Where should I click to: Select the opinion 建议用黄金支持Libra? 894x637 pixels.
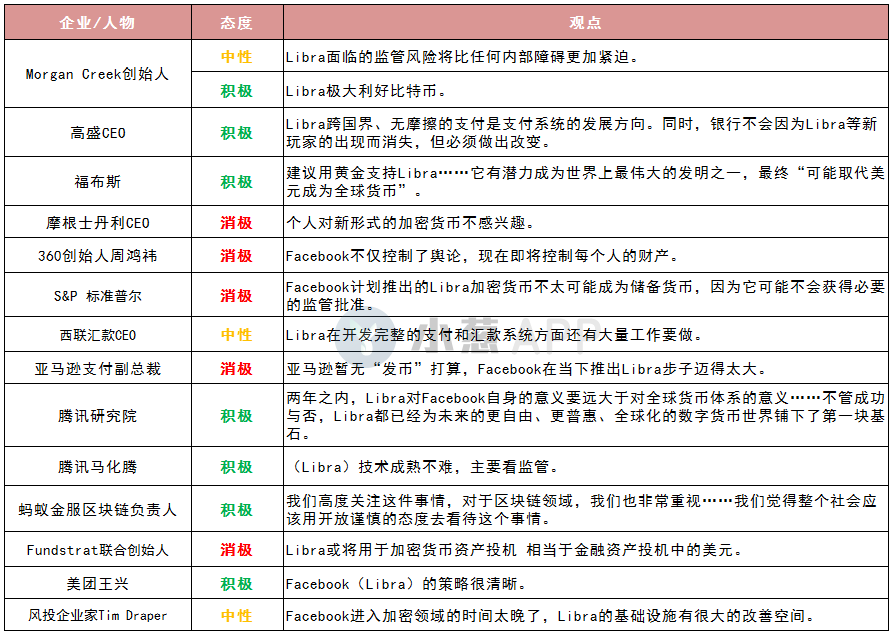pyautogui.click(x=585, y=182)
